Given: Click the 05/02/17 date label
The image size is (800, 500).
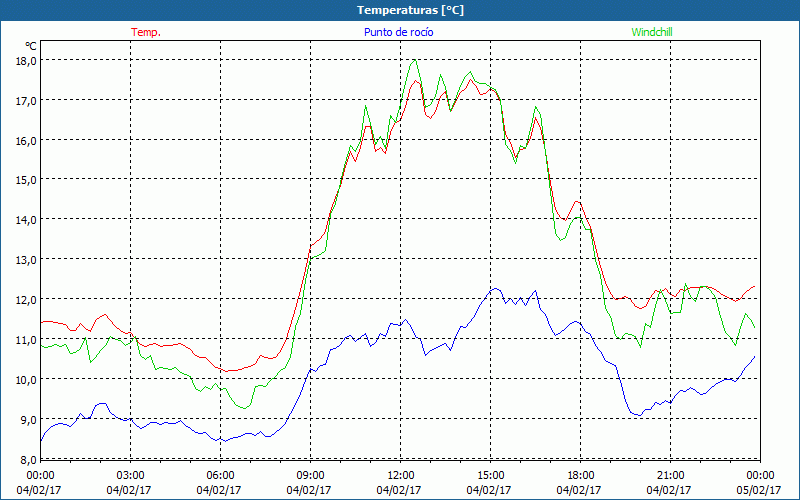Looking at the screenshot, I should (759, 490).
